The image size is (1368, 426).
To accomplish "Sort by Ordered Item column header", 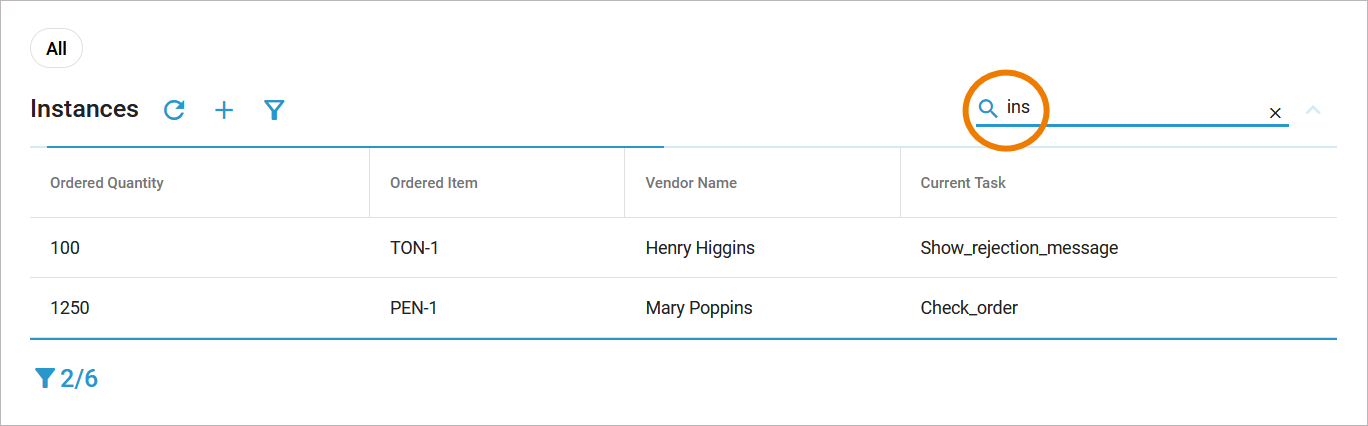I will (x=434, y=183).
